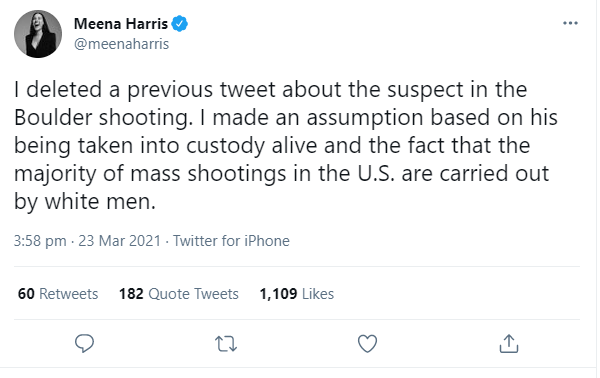Image resolution: width=600 pixels, height=378 pixels.
Task: Click the 23 Mar 2021 date
Action: click(x=119, y=241)
